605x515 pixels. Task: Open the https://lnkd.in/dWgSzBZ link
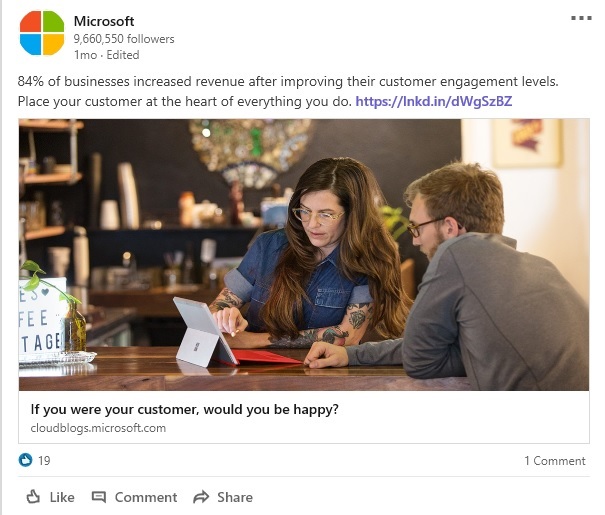pyautogui.click(x=434, y=101)
